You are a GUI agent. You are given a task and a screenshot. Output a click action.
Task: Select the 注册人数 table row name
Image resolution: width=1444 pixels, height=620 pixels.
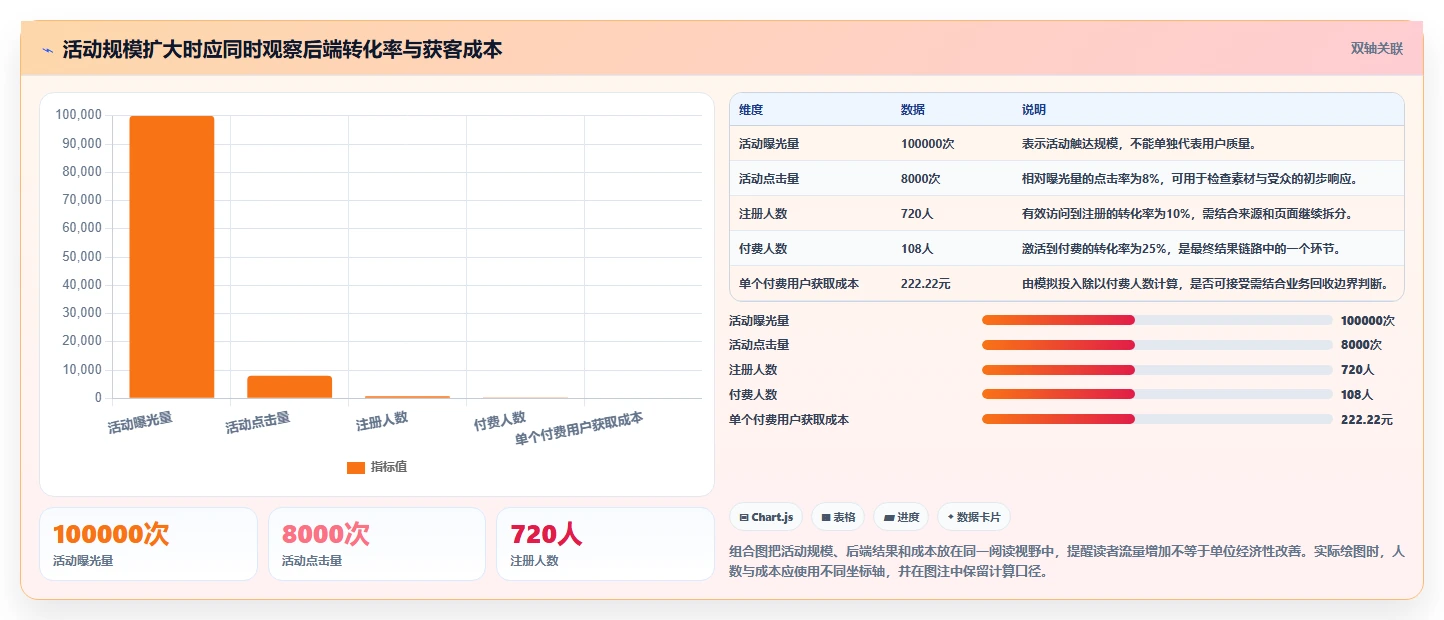click(x=763, y=214)
